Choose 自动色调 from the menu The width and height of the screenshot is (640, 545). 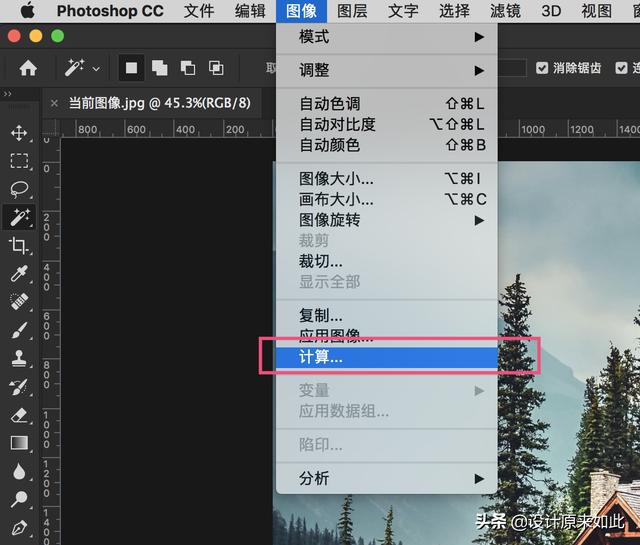coord(387,104)
